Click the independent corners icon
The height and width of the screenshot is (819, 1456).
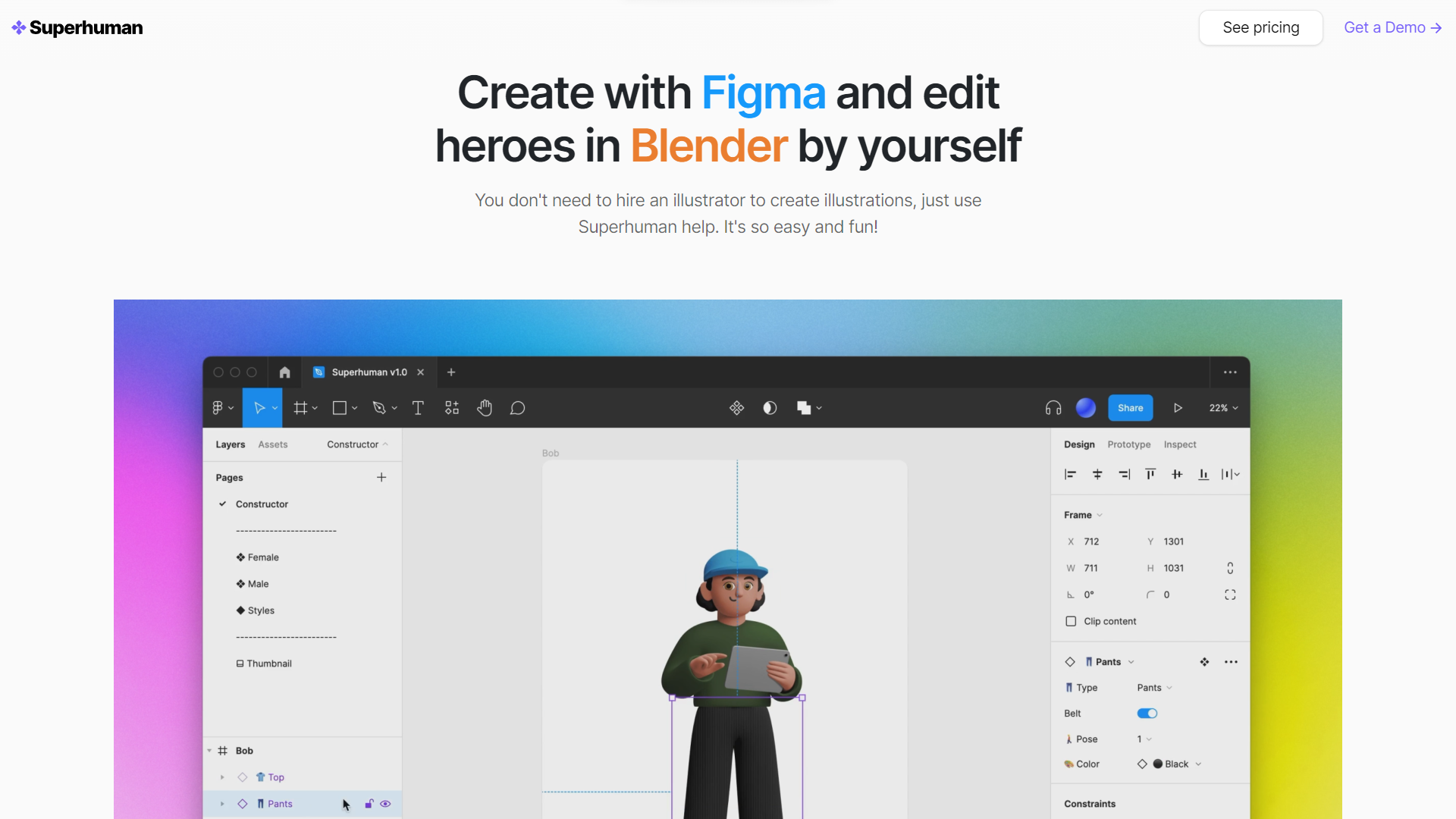(x=1230, y=595)
